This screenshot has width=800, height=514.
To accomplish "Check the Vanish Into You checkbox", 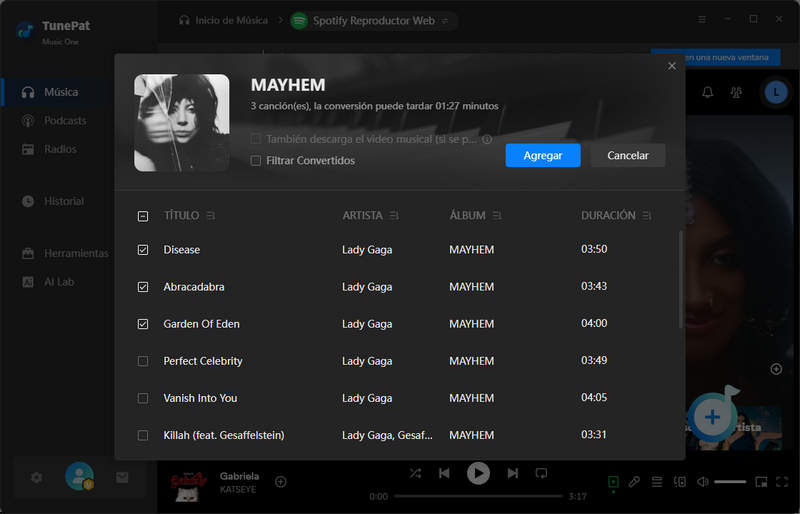I will pos(143,398).
